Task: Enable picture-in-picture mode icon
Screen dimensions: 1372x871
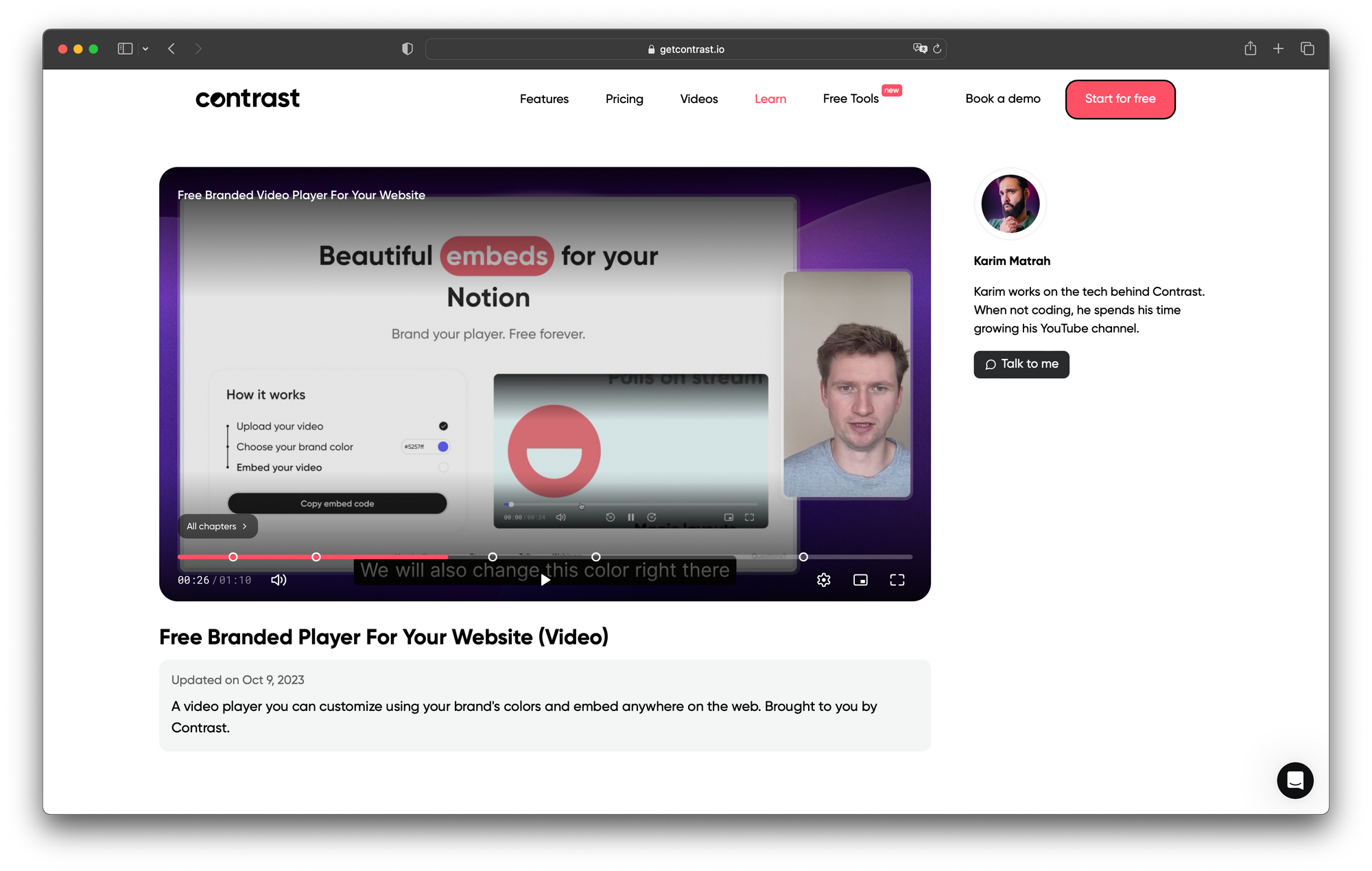Action: click(860, 580)
